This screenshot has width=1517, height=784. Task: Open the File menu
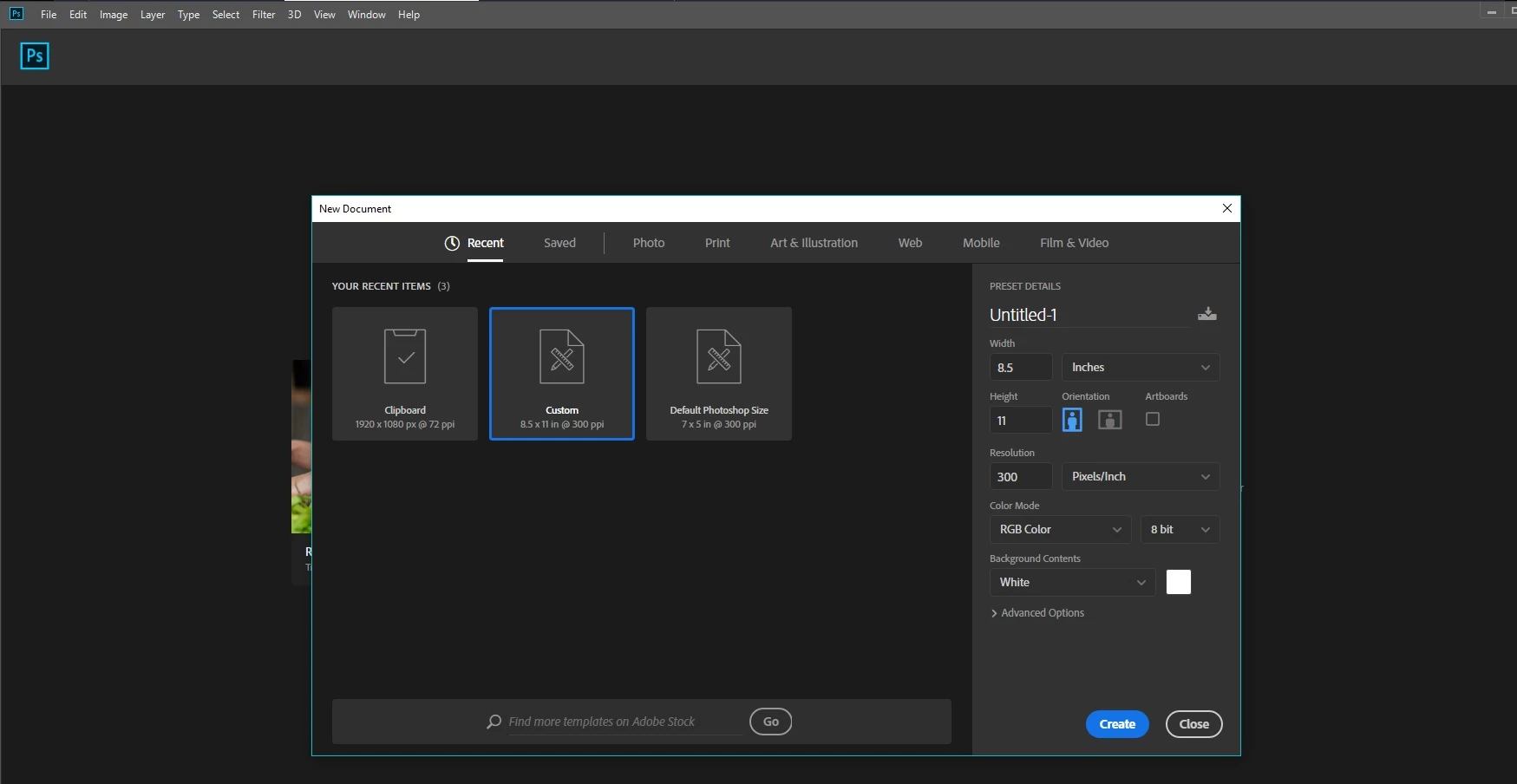click(49, 15)
